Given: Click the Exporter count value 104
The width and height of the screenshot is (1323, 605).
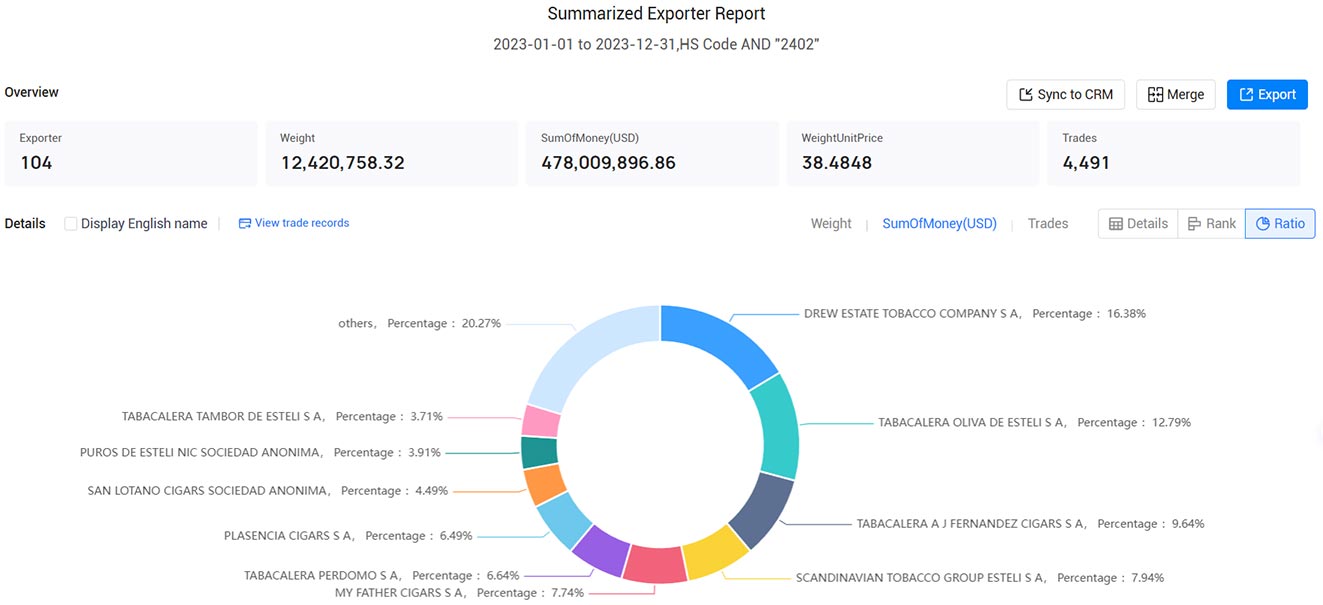Looking at the screenshot, I should [36, 162].
